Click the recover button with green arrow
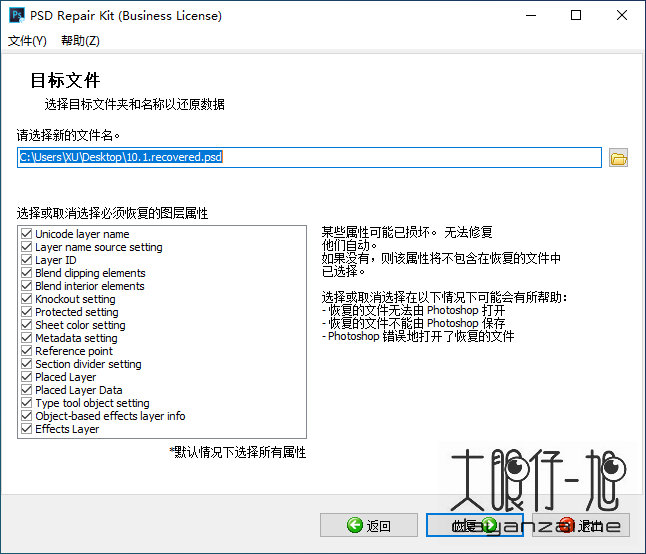The width and height of the screenshot is (646, 554). click(x=475, y=525)
